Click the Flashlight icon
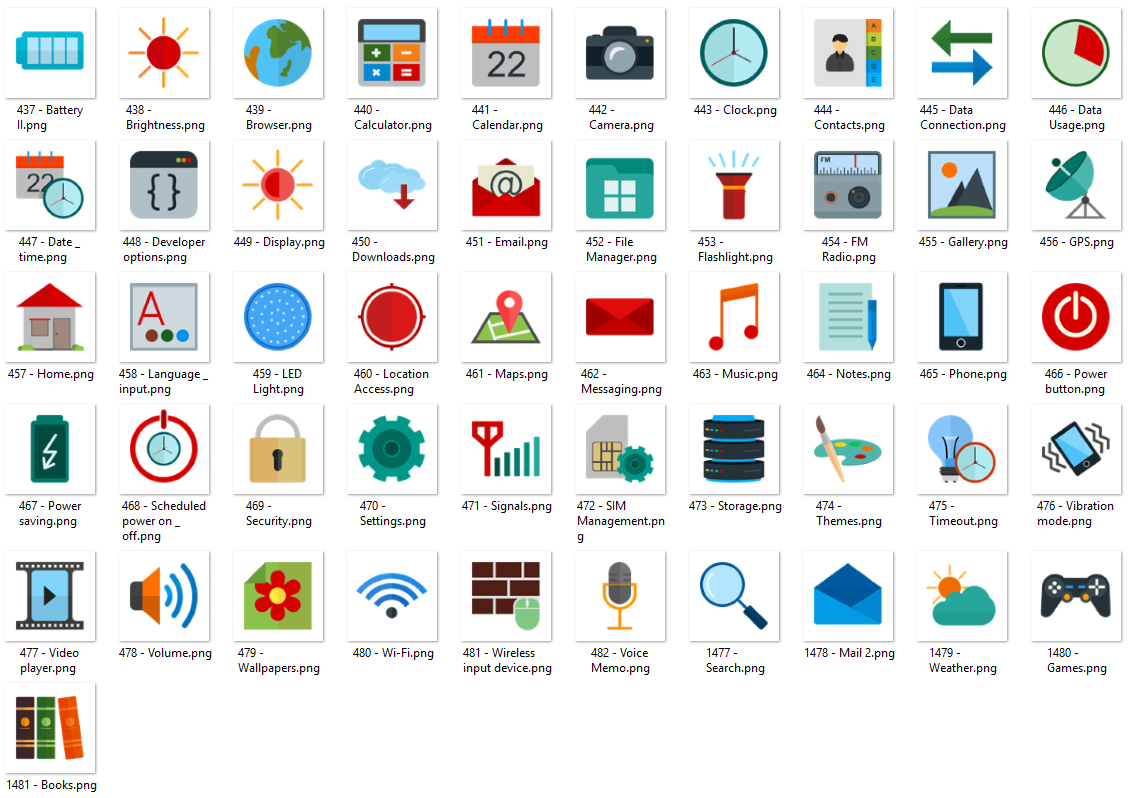 pos(734,184)
